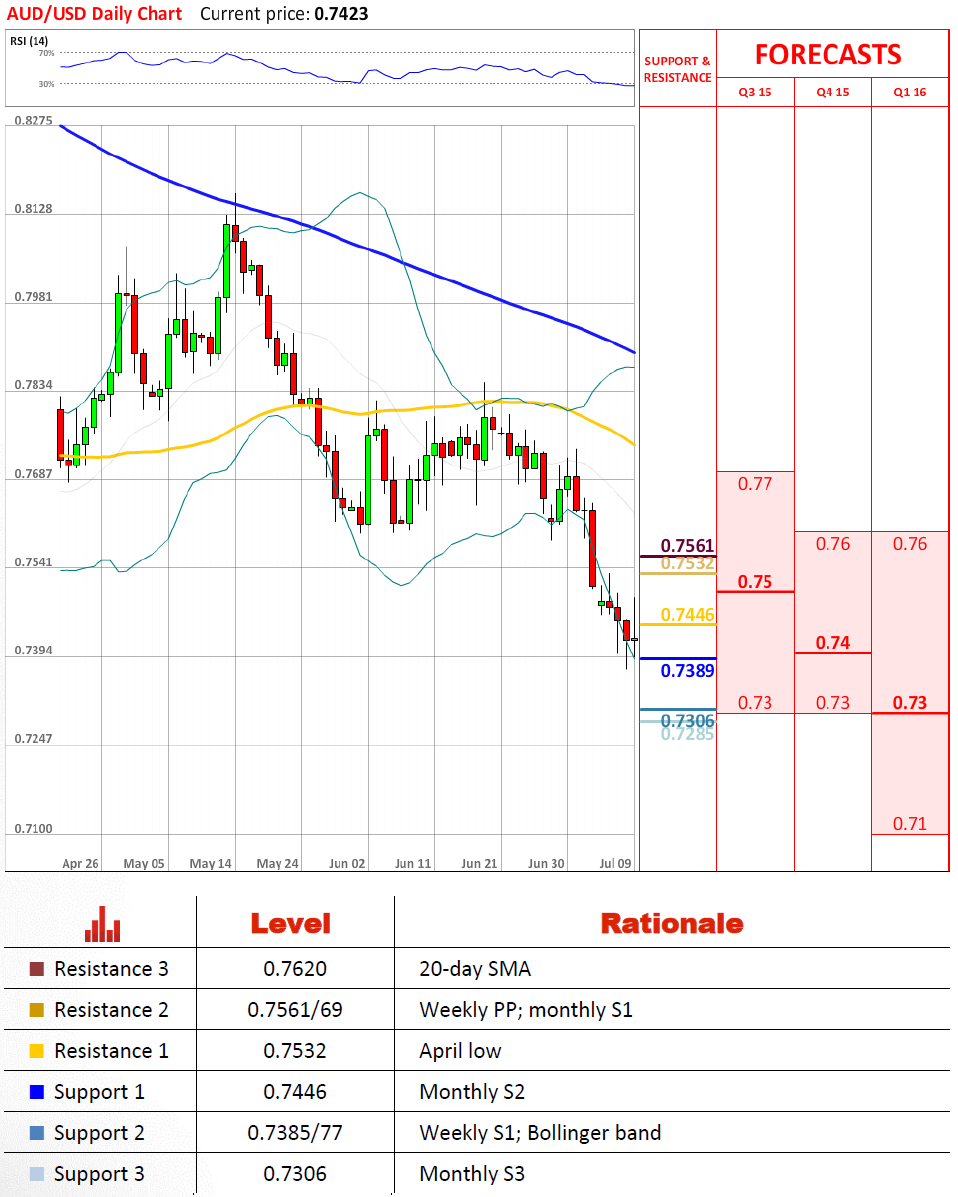Click the 0.7385/77 level cell

click(x=295, y=1133)
